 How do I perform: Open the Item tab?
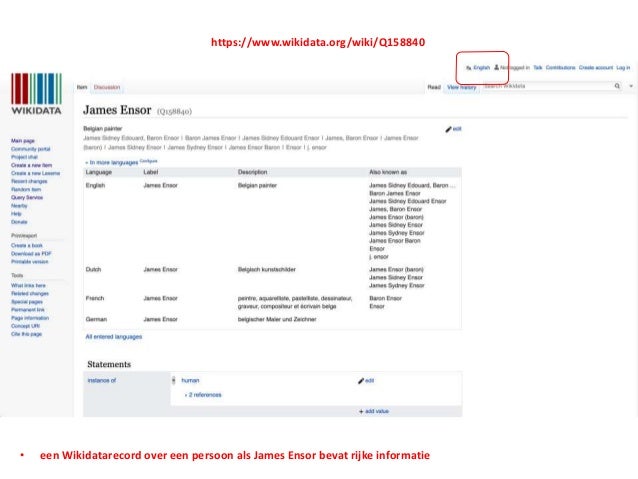[x=82, y=87]
